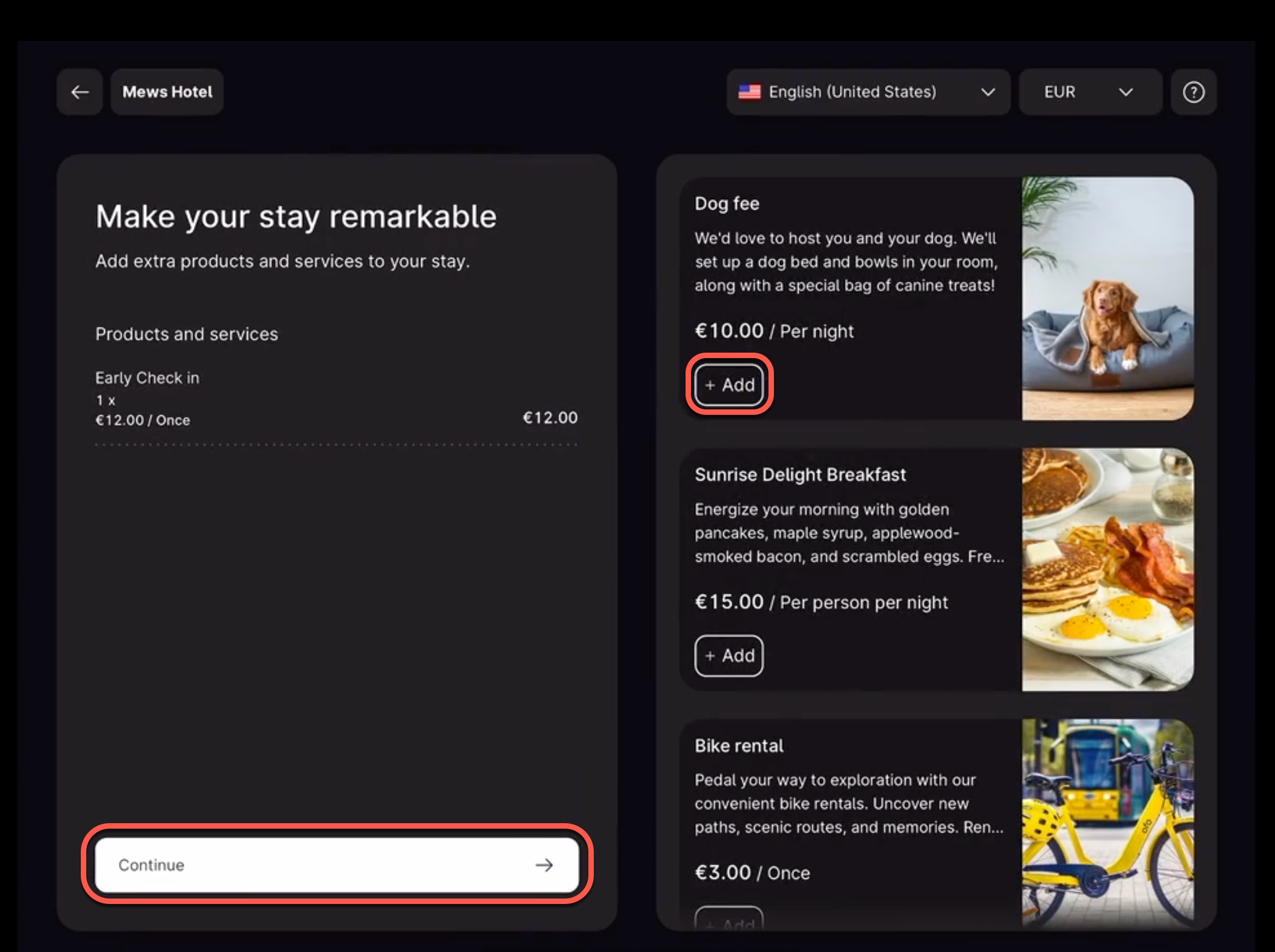This screenshot has height=952, width=1275.
Task: Open the English (United States) language selector
Action: (x=853, y=92)
